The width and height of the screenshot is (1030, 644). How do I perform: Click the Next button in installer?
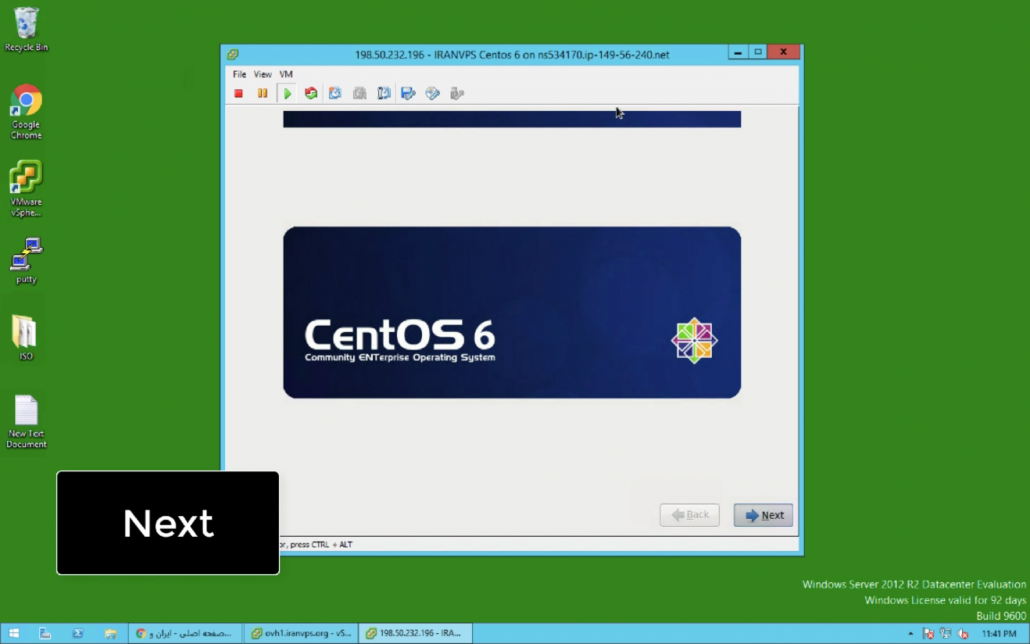pyautogui.click(x=763, y=515)
